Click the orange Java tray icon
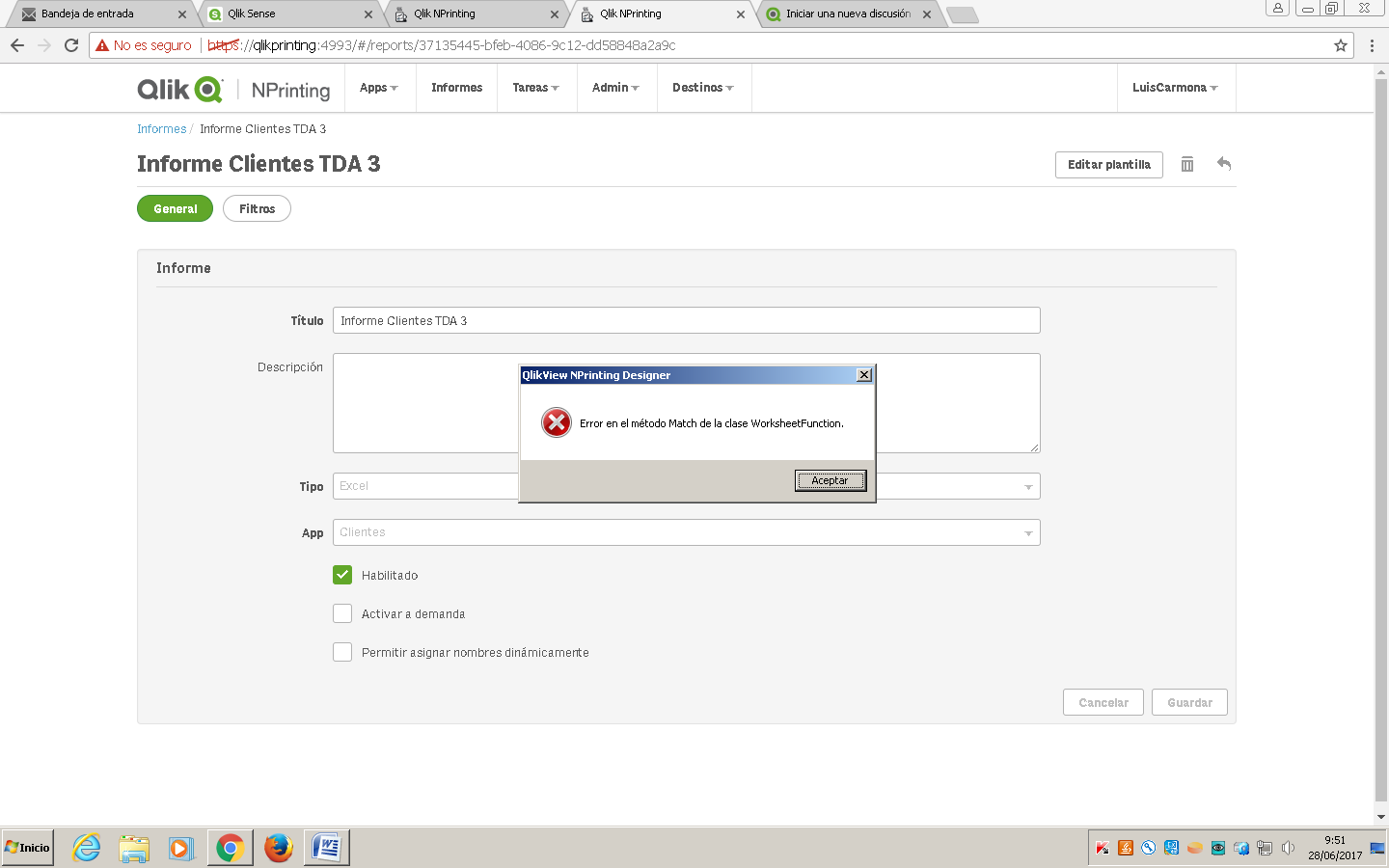Screen dimensions: 1389x868 click(x=1126, y=848)
